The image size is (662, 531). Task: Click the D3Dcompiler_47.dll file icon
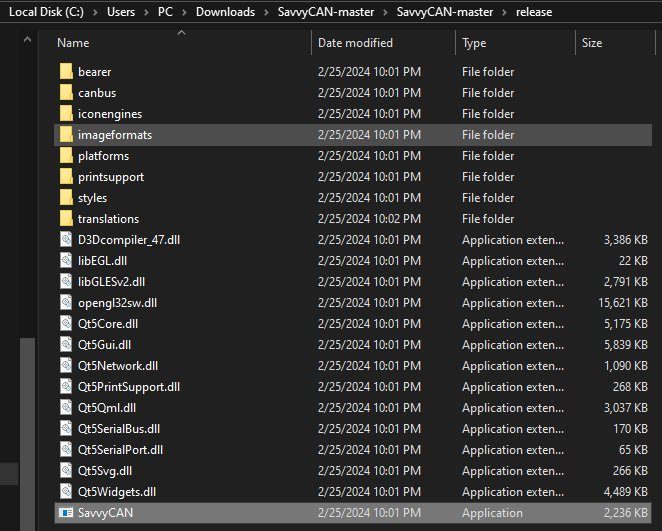pyautogui.click(x=66, y=240)
